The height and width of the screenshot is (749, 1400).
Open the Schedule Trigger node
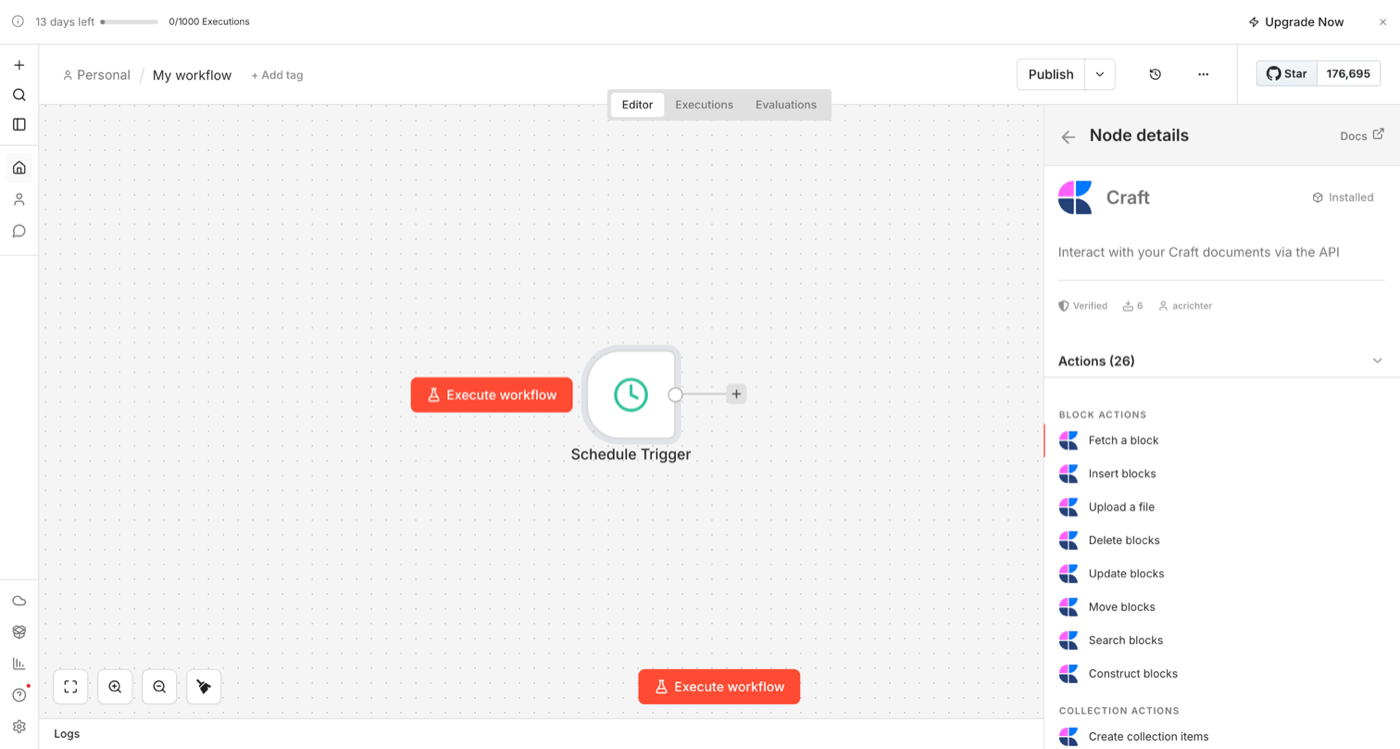coord(631,394)
